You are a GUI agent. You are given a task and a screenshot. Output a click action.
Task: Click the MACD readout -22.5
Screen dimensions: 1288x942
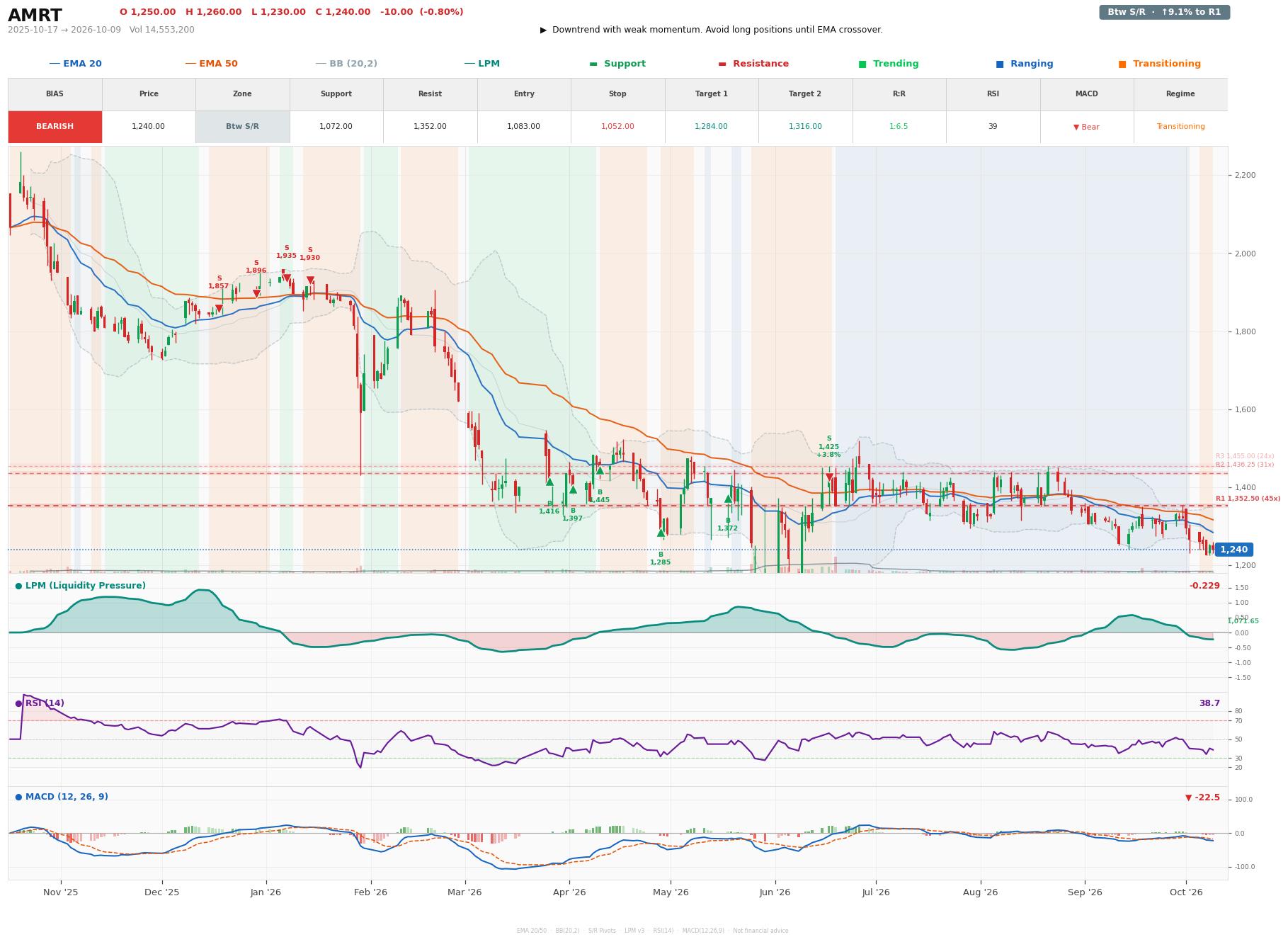(1202, 798)
